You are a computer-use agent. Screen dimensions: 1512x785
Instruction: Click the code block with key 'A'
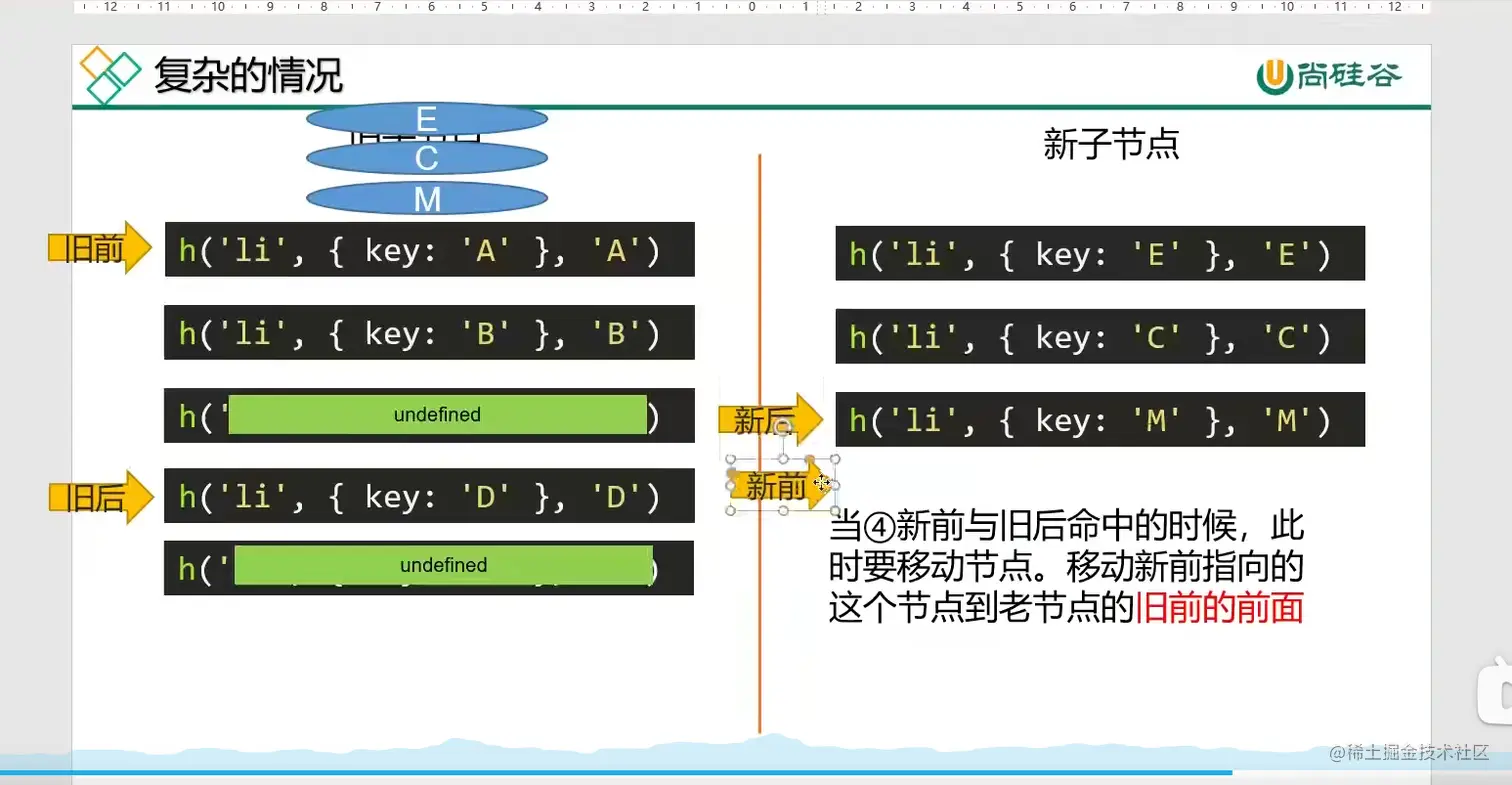[428, 249]
